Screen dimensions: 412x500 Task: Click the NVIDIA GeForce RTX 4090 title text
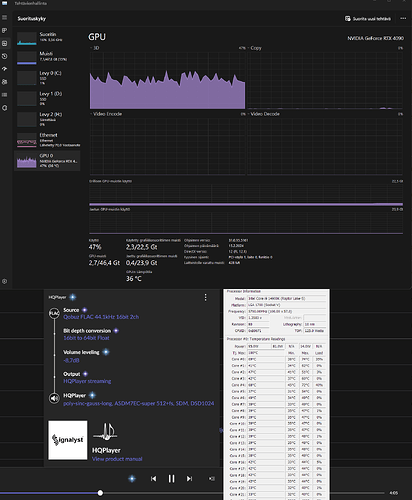point(375,38)
